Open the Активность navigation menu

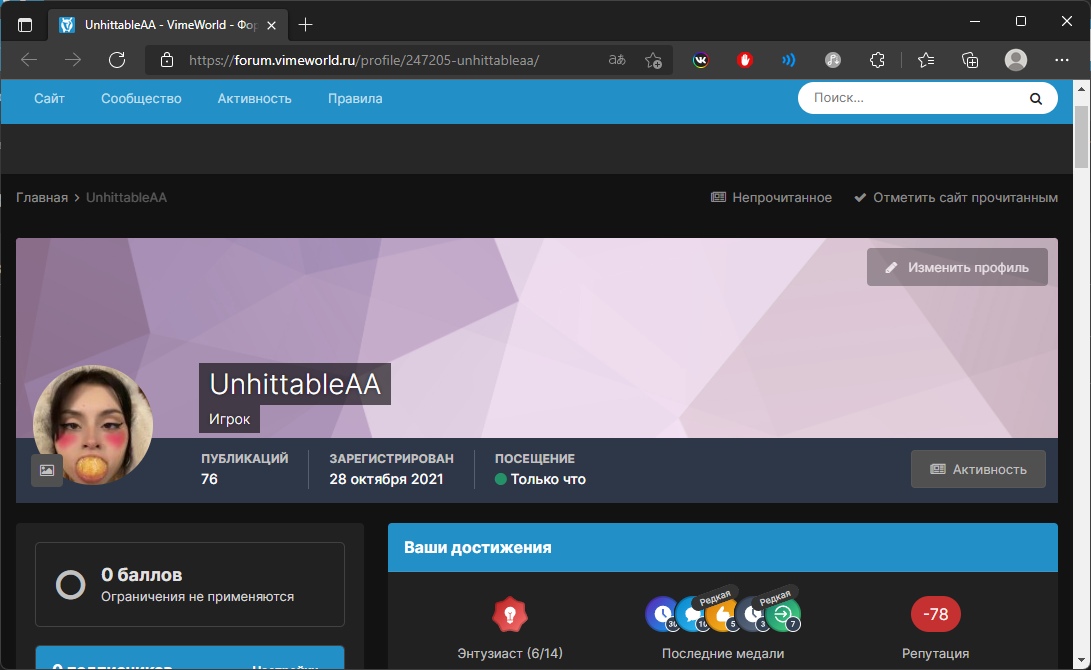[x=254, y=99]
